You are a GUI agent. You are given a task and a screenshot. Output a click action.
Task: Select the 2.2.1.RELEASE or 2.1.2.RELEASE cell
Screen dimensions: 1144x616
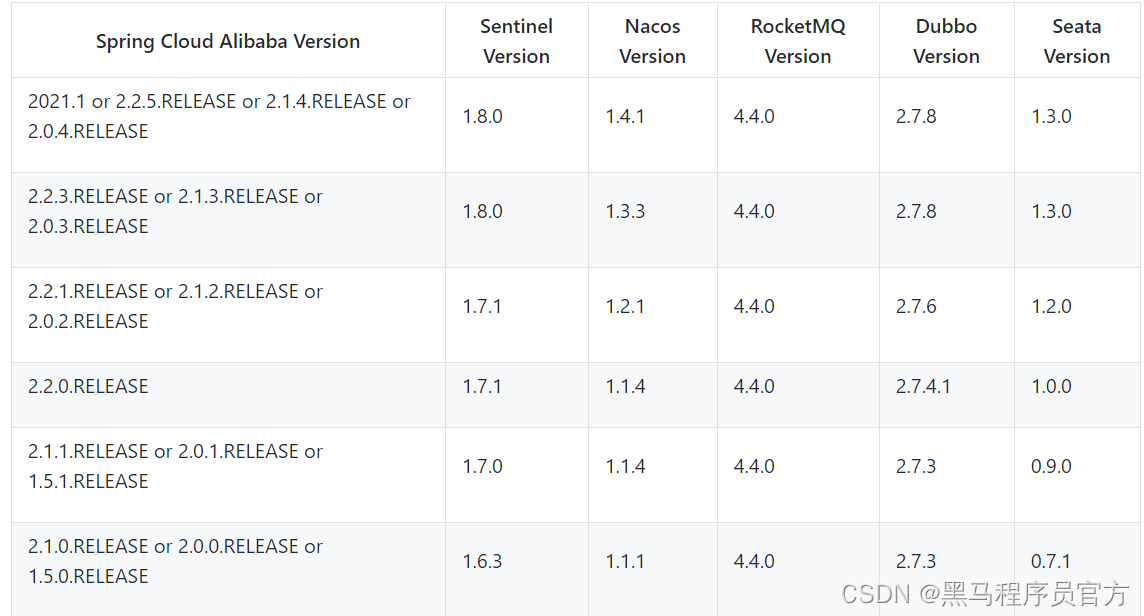click(175, 306)
